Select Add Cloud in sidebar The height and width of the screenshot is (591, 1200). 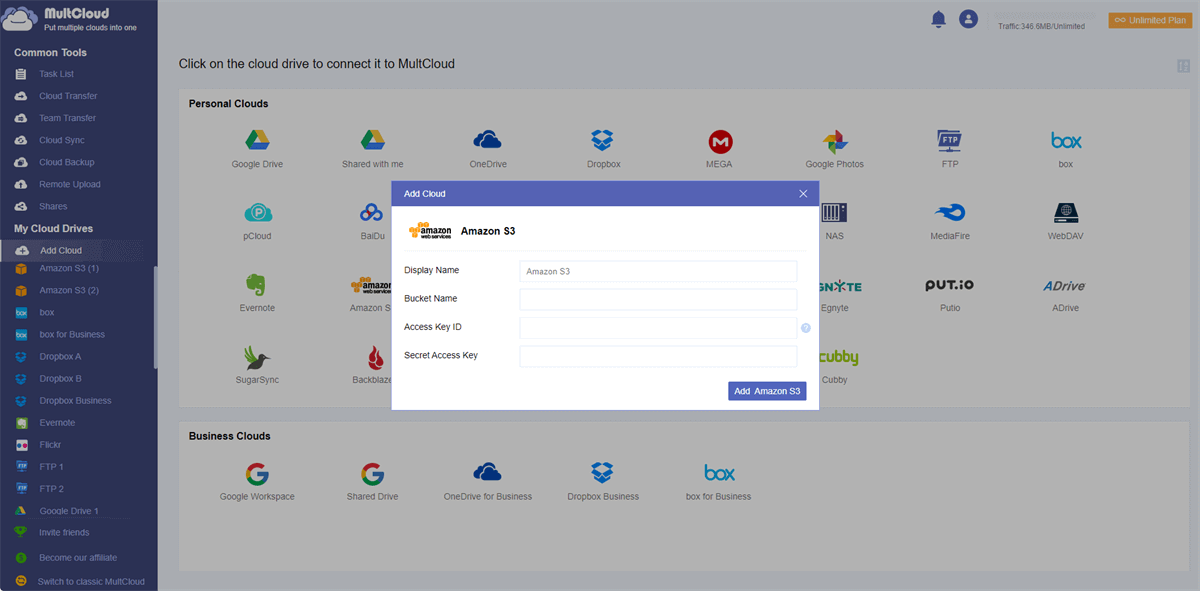78,250
